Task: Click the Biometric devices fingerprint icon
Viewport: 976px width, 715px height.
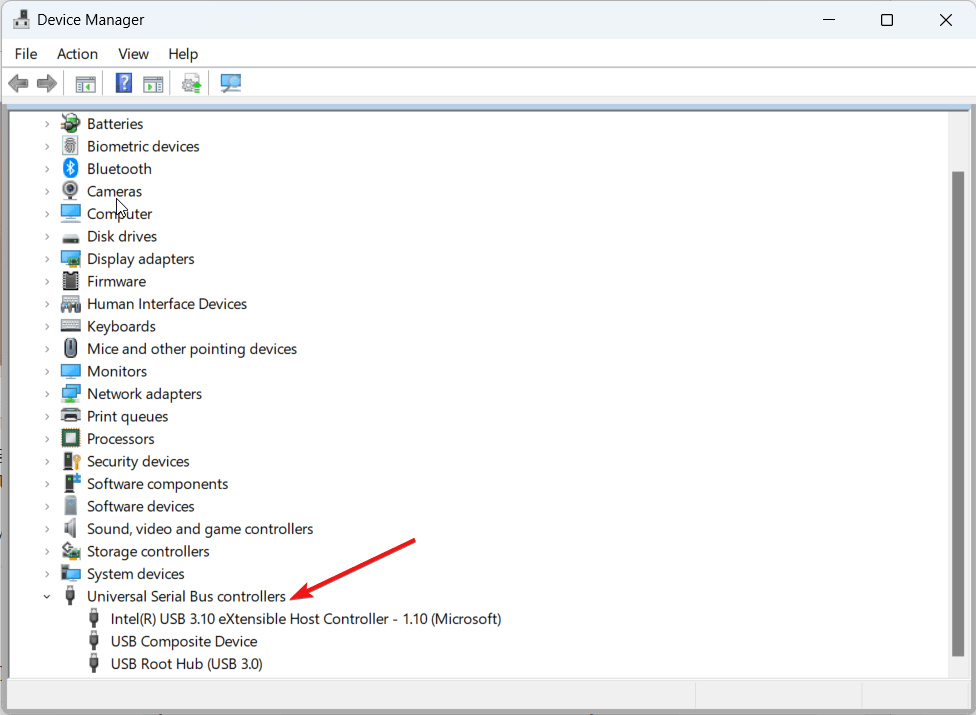Action: (x=70, y=146)
